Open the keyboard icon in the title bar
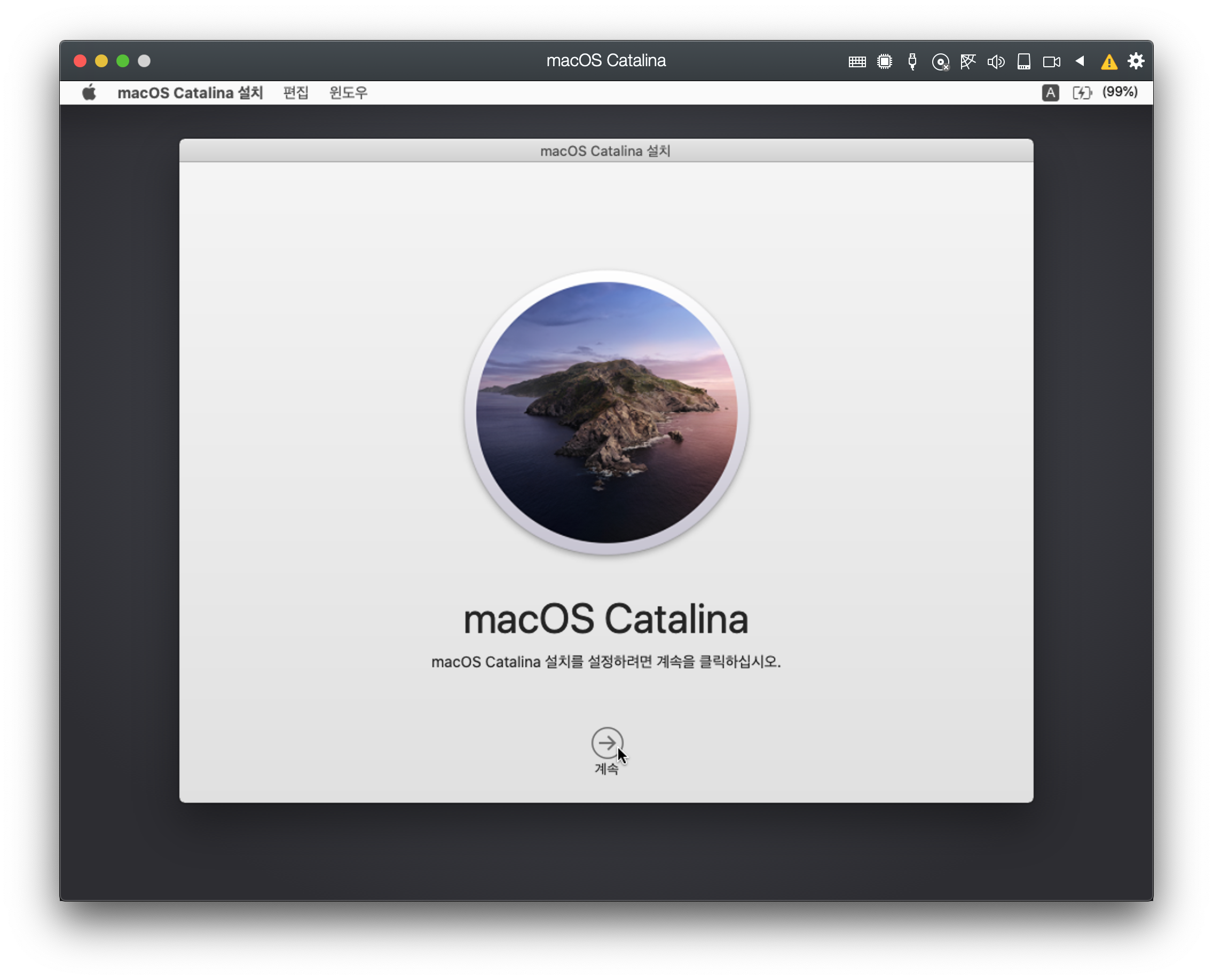The image size is (1213, 980). tap(857, 61)
